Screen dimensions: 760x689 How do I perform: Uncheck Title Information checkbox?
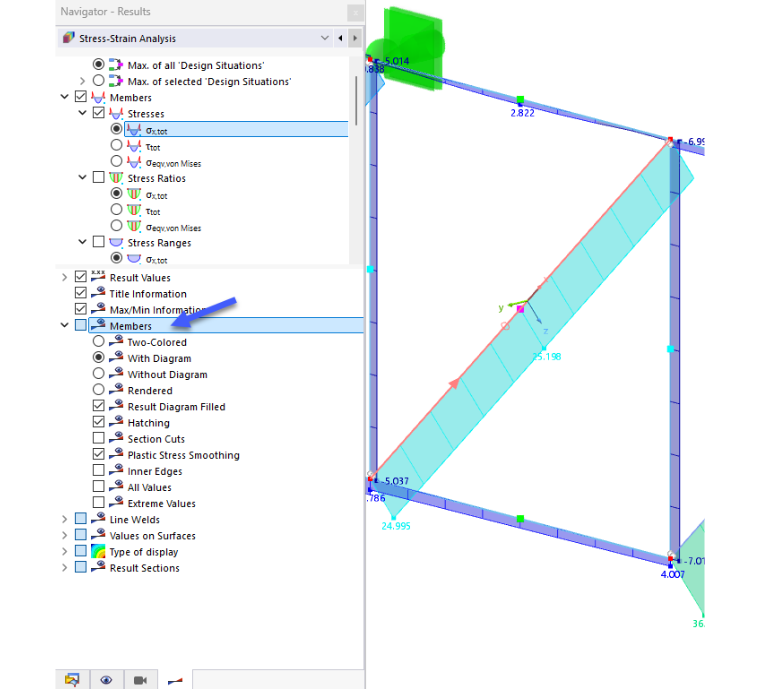(x=81, y=293)
